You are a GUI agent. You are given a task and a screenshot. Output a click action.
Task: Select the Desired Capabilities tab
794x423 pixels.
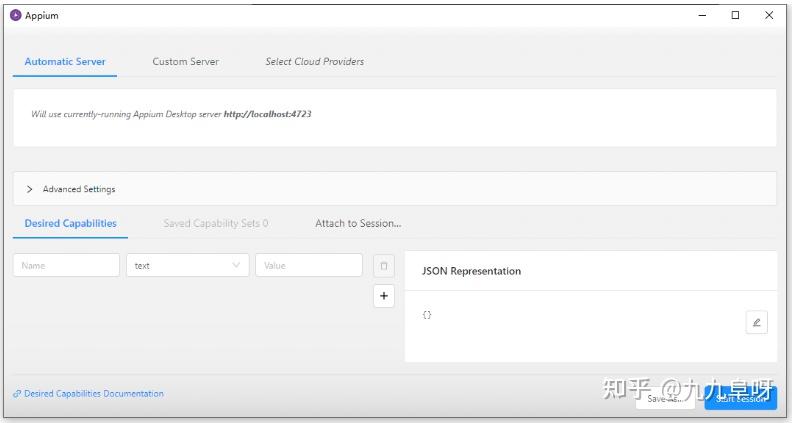coord(70,223)
